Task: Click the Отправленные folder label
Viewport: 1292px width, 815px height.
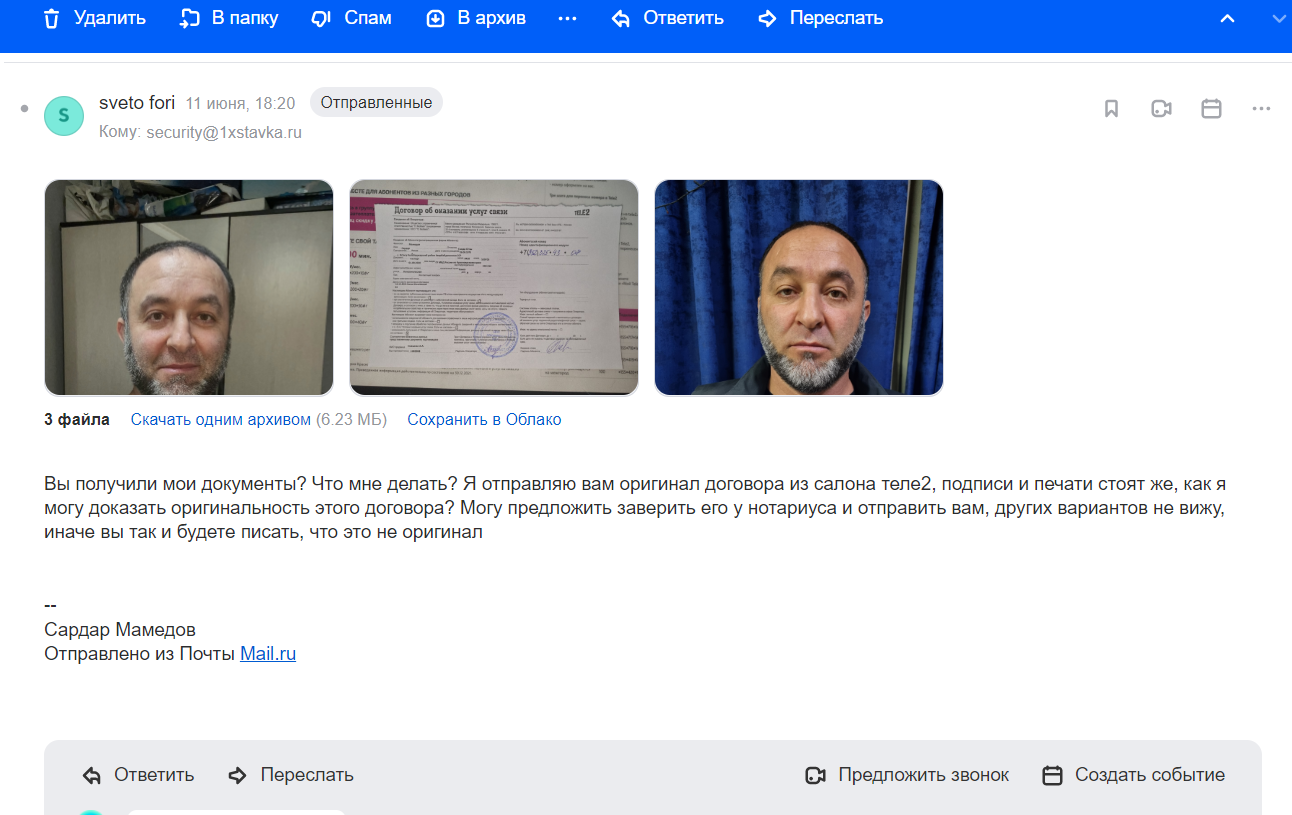Action: point(376,103)
